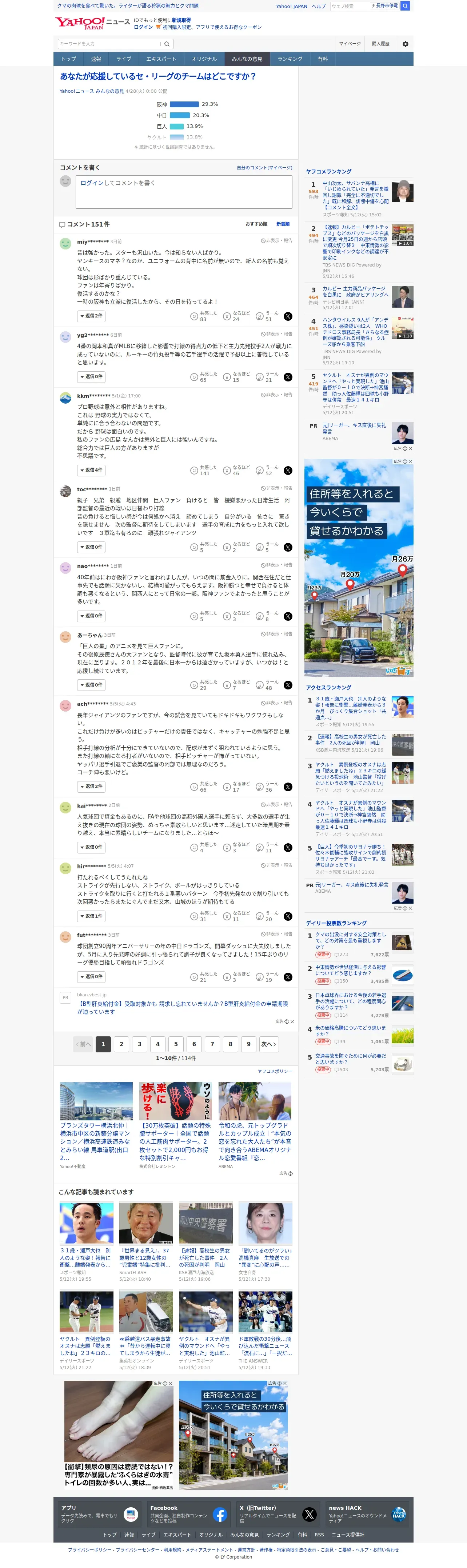This screenshot has height=1568, width=467.
Task: Click the 阪神 29.3% poll bar
Action: click(184, 104)
